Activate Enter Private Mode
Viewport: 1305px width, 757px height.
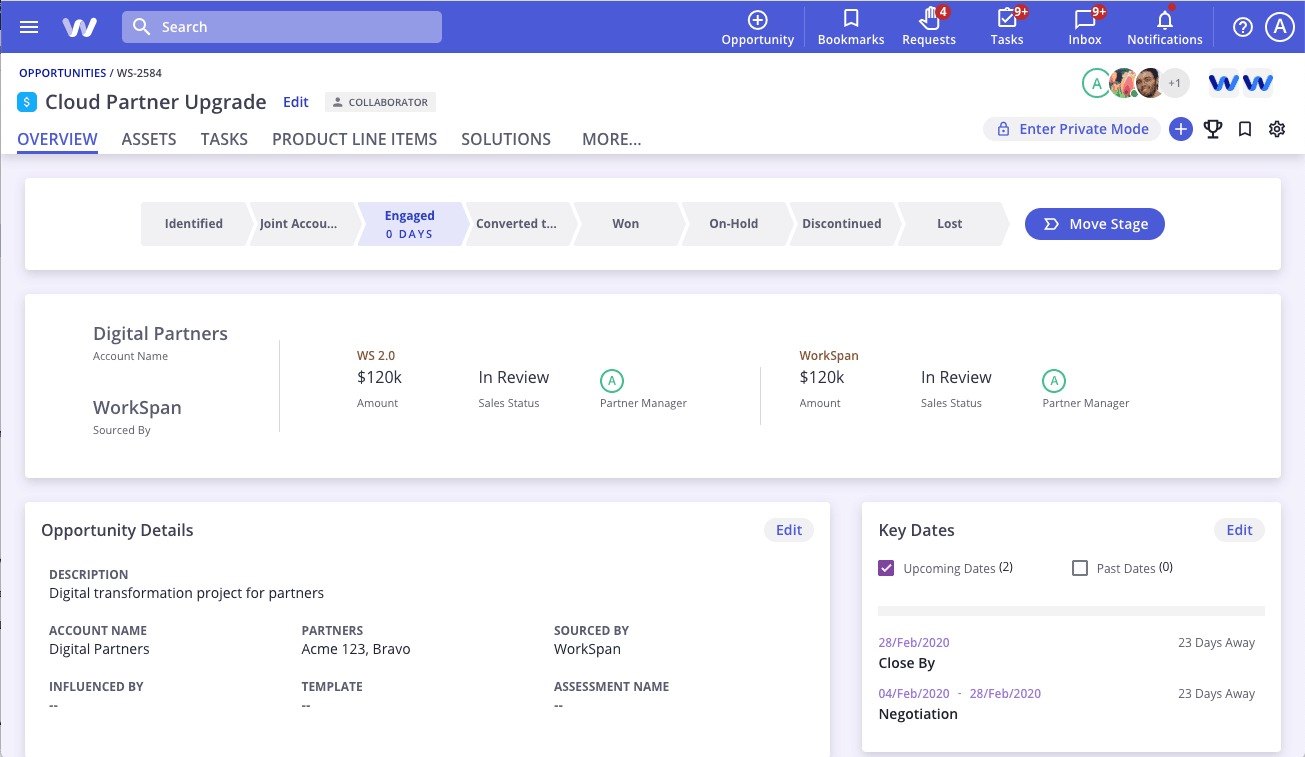tap(1071, 129)
